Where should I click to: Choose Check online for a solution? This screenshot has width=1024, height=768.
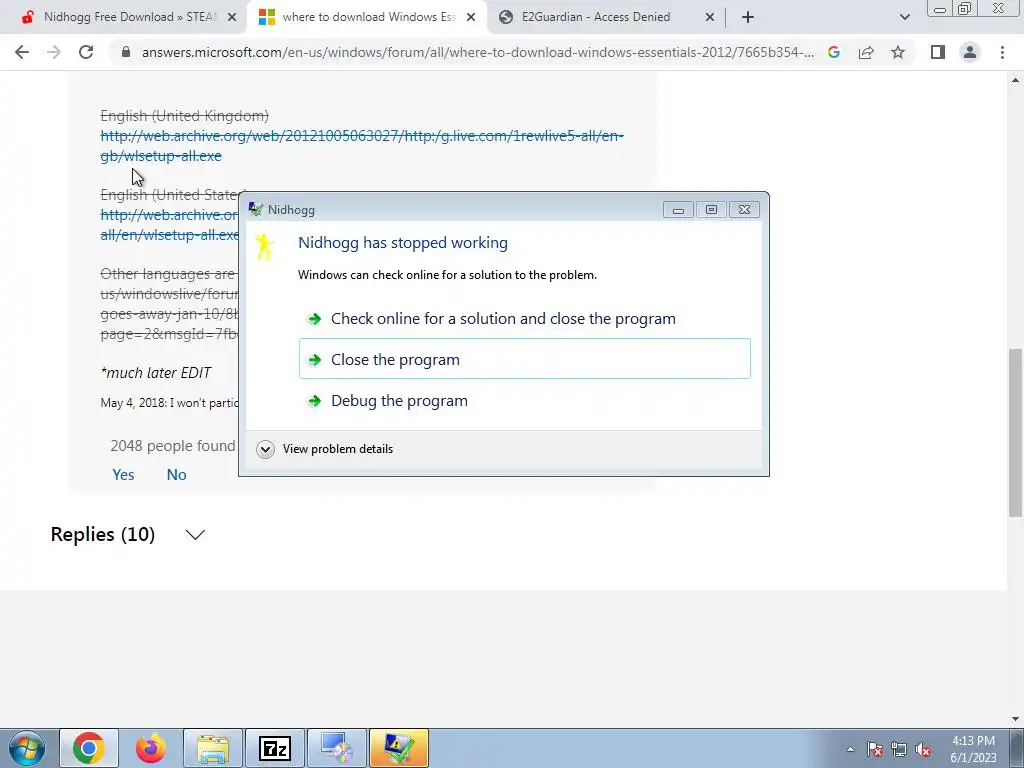click(x=524, y=319)
